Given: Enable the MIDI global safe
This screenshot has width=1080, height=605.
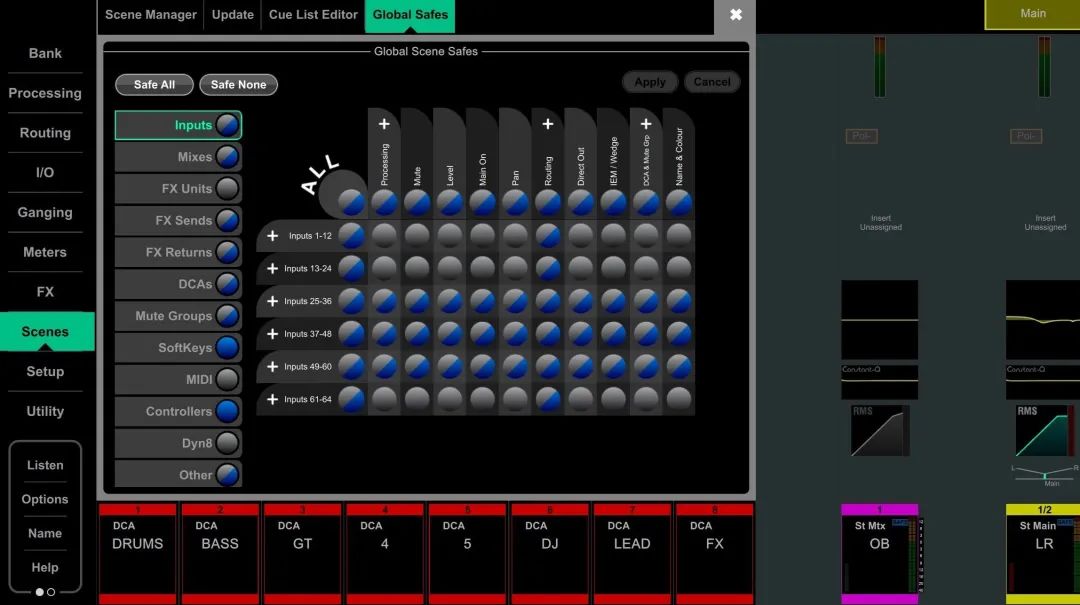Looking at the screenshot, I should 228,380.
